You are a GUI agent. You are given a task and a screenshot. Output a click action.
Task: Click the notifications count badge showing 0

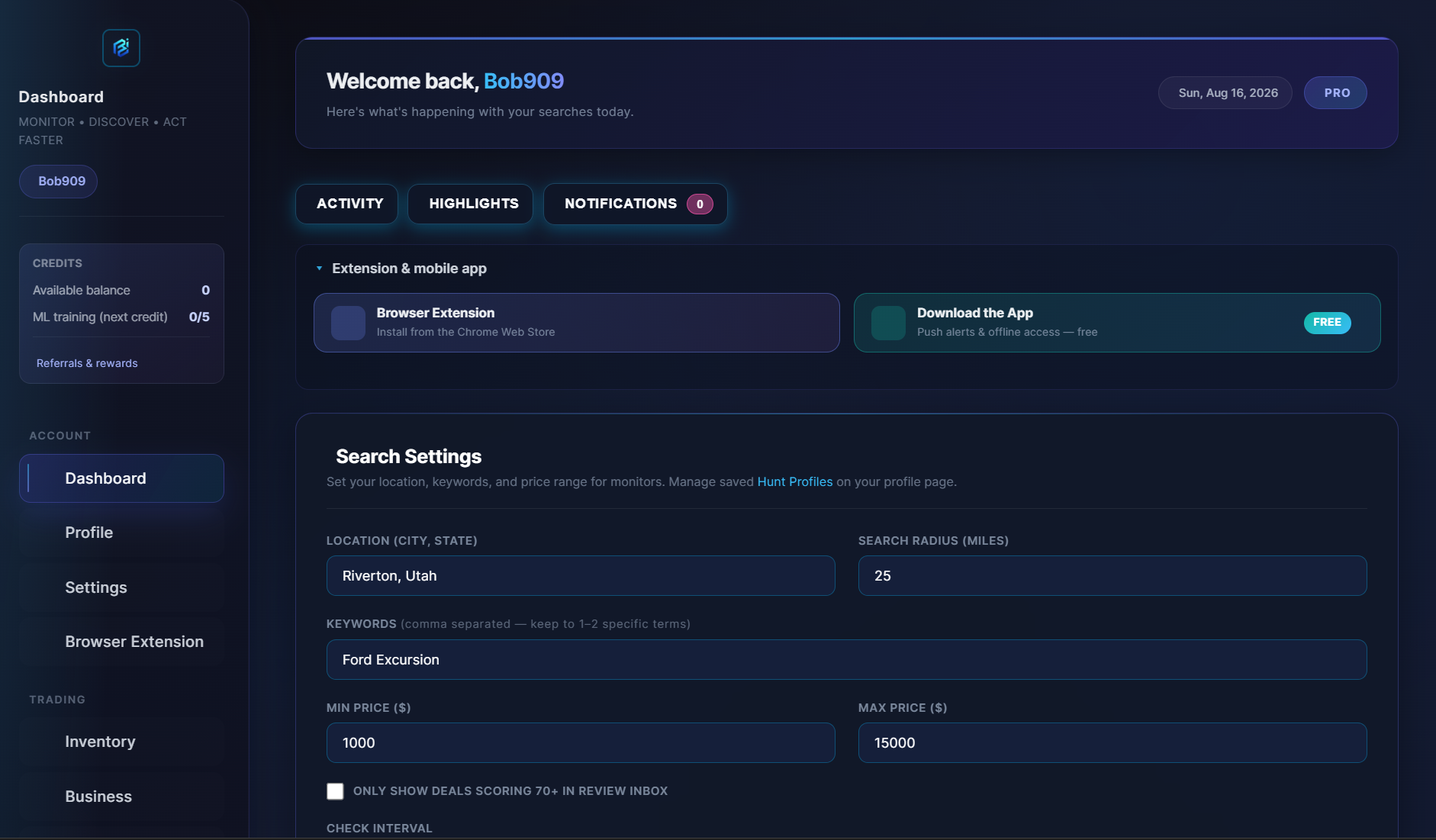coord(700,204)
